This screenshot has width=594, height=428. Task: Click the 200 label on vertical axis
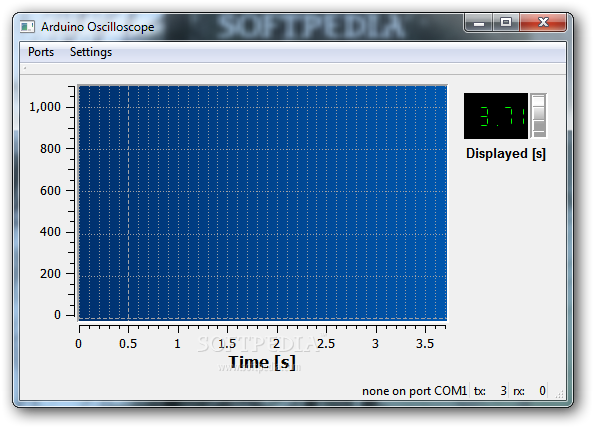click(50, 273)
